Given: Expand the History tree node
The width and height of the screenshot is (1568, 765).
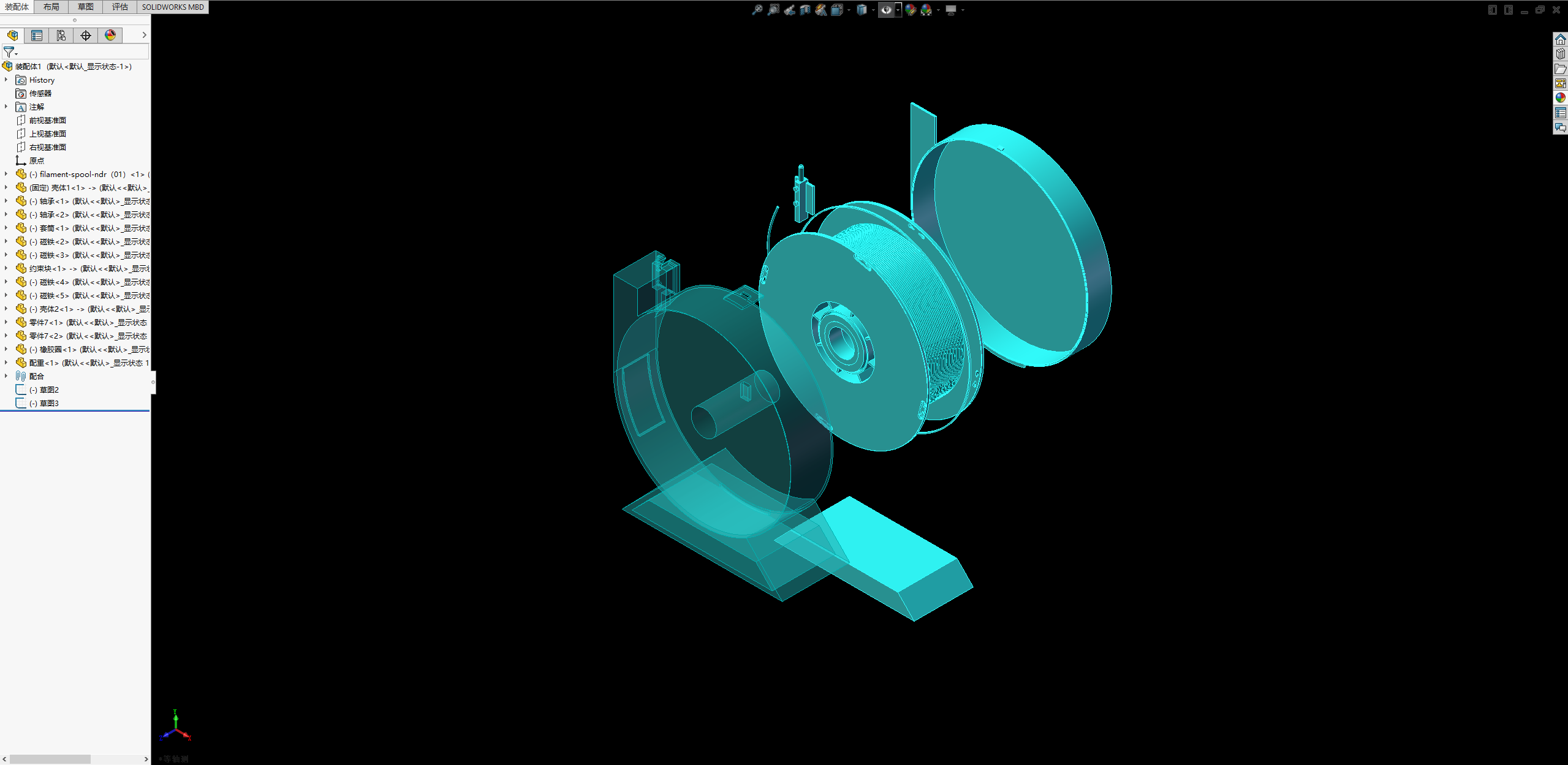Looking at the screenshot, I should (6, 80).
